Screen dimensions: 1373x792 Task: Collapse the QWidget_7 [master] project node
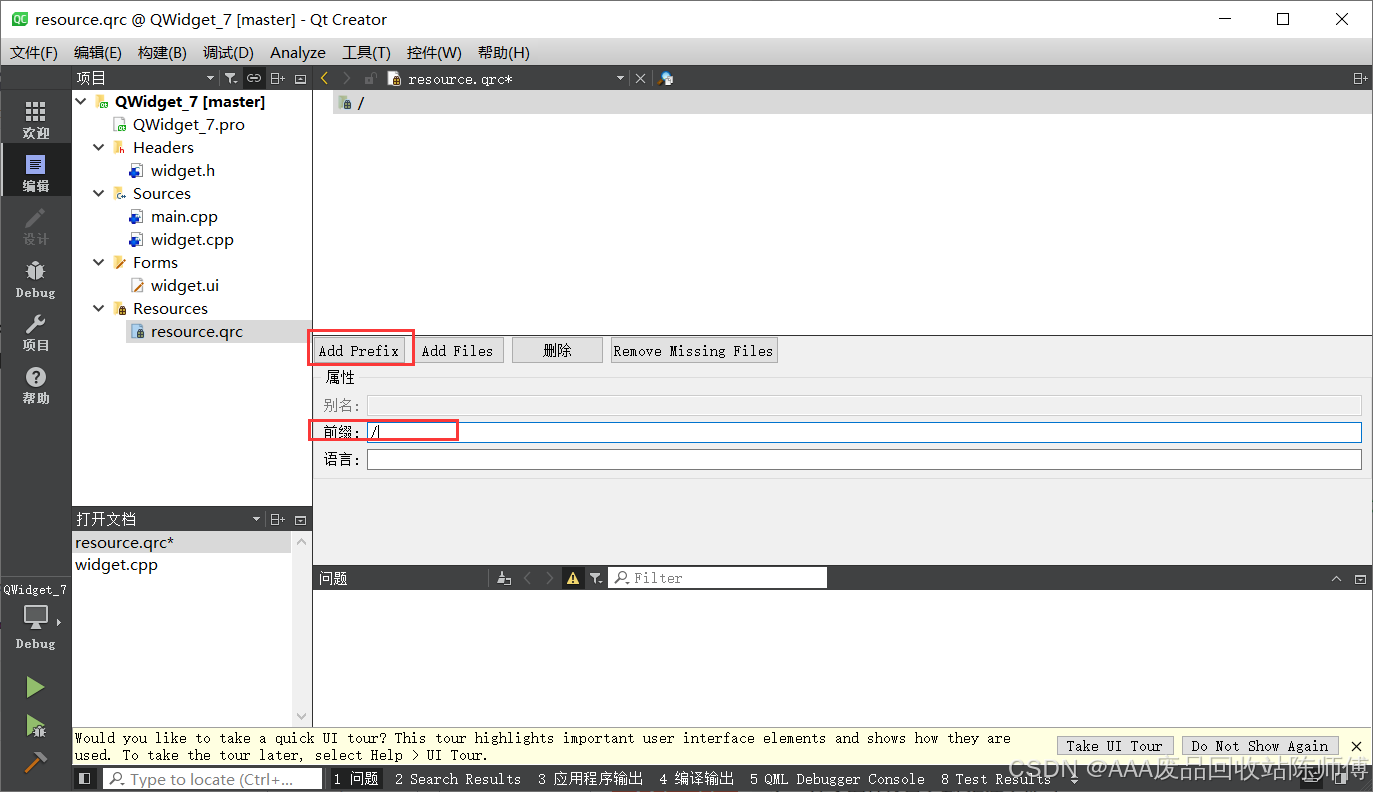point(81,102)
